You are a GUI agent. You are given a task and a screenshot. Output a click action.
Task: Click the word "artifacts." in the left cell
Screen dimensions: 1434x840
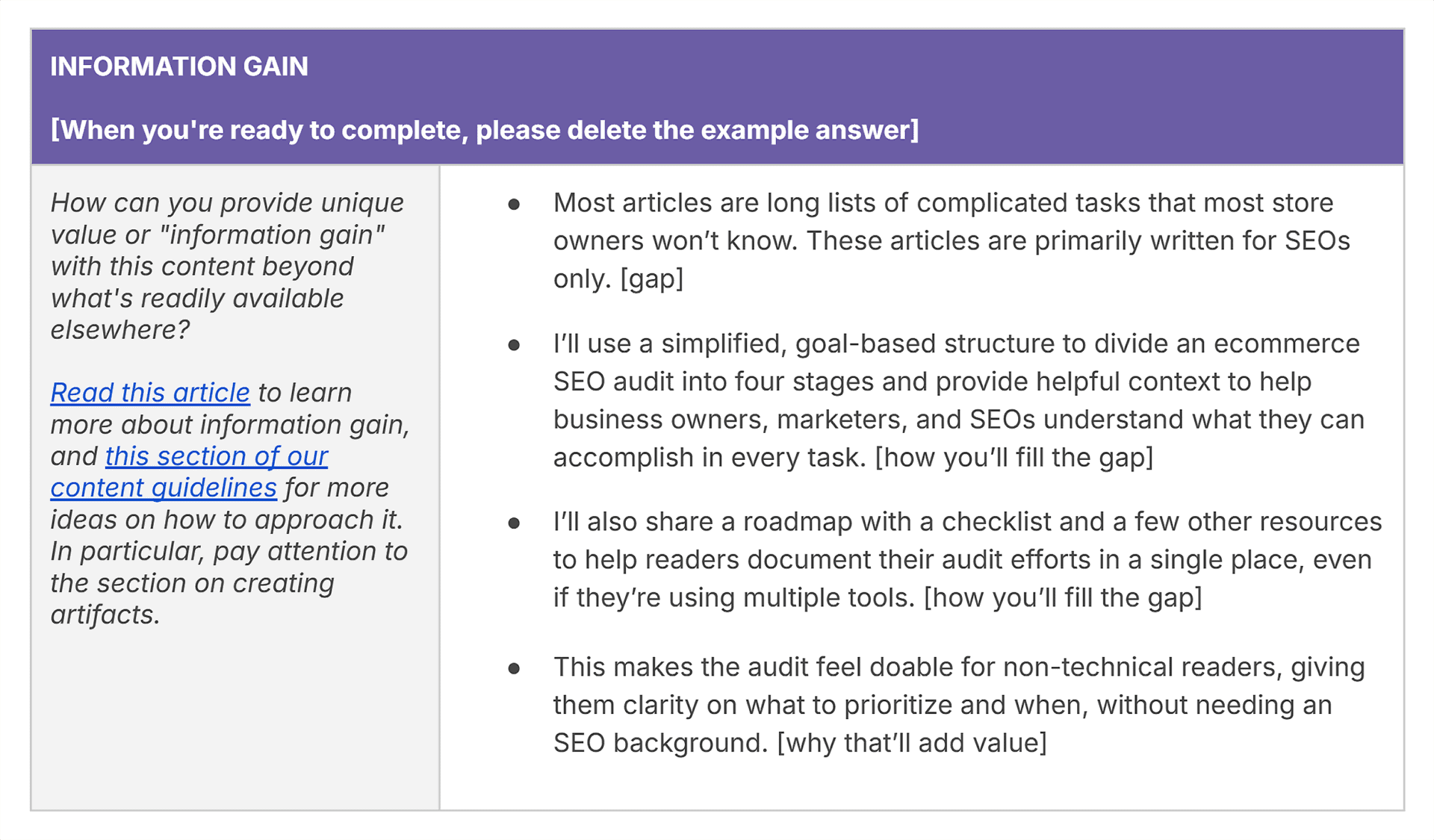[105, 615]
